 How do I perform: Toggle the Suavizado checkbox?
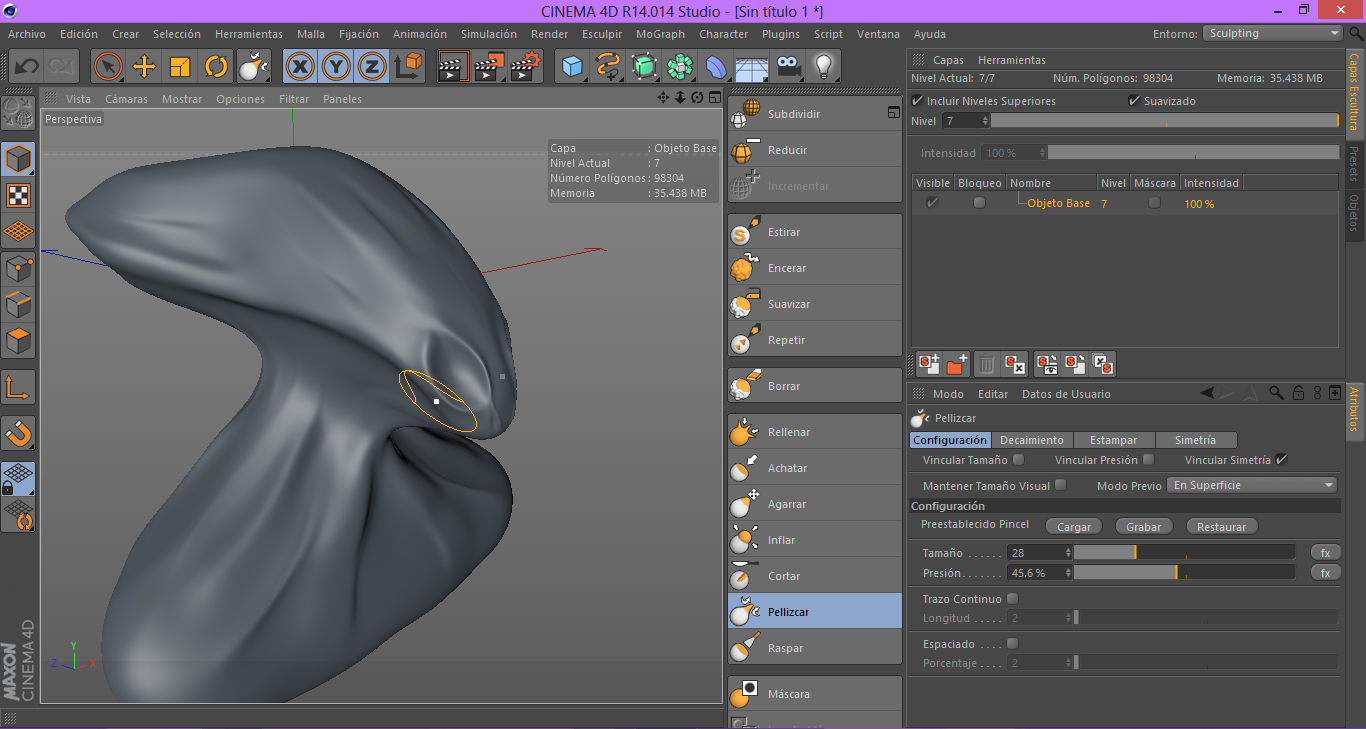coord(1134,101)
